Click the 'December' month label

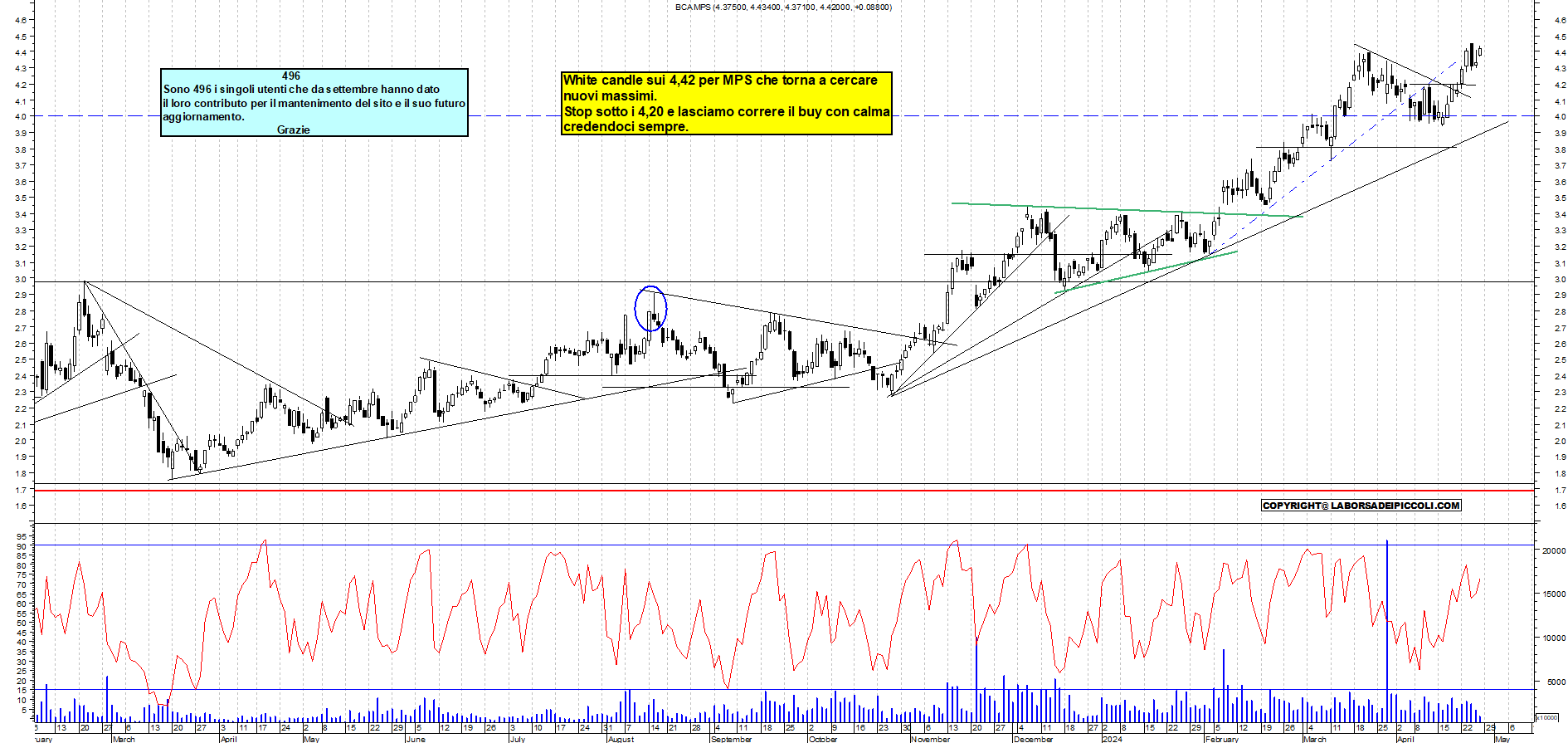[1033, 739]
